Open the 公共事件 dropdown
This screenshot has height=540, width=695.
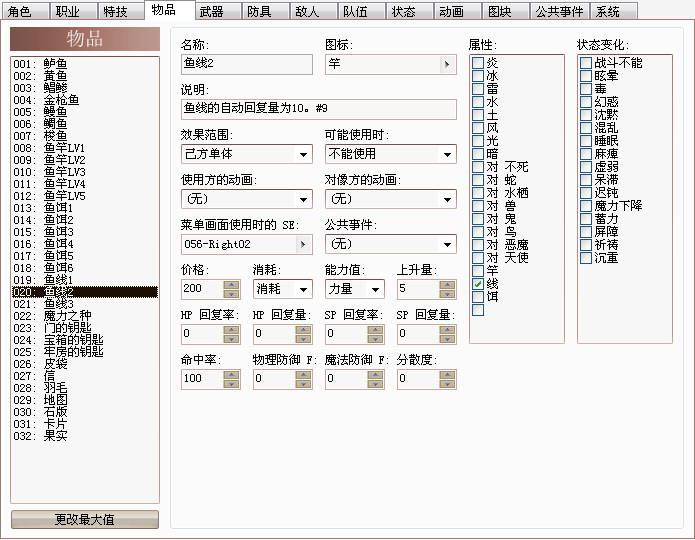pos(390,244)
